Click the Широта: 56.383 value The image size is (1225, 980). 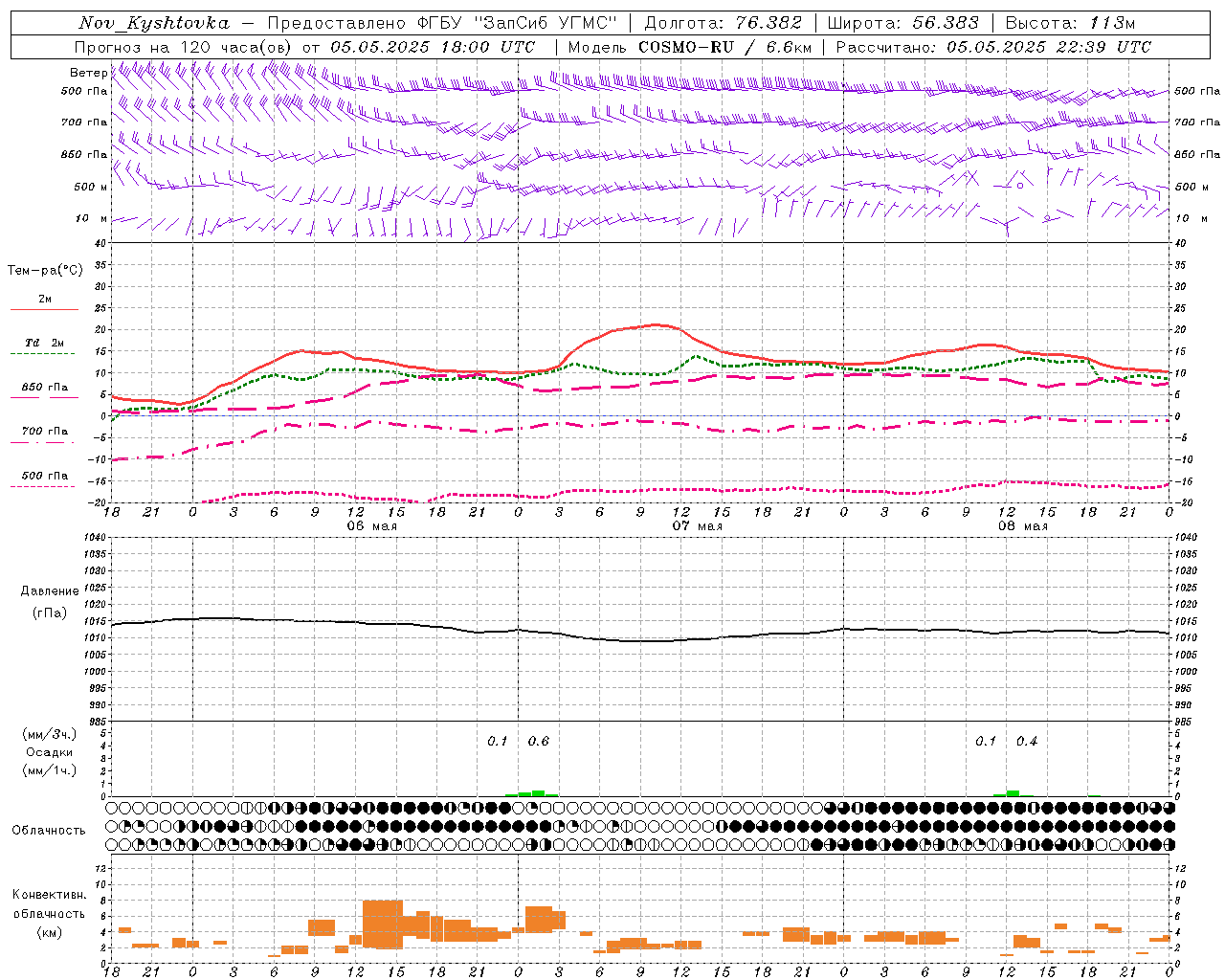pos(902,23)
